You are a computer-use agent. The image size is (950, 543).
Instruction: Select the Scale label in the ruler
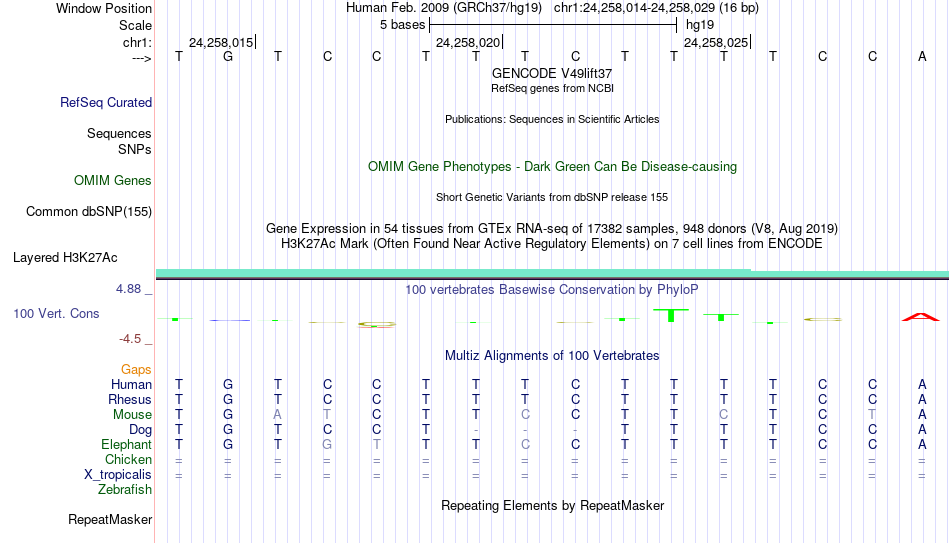pos(135,25)
